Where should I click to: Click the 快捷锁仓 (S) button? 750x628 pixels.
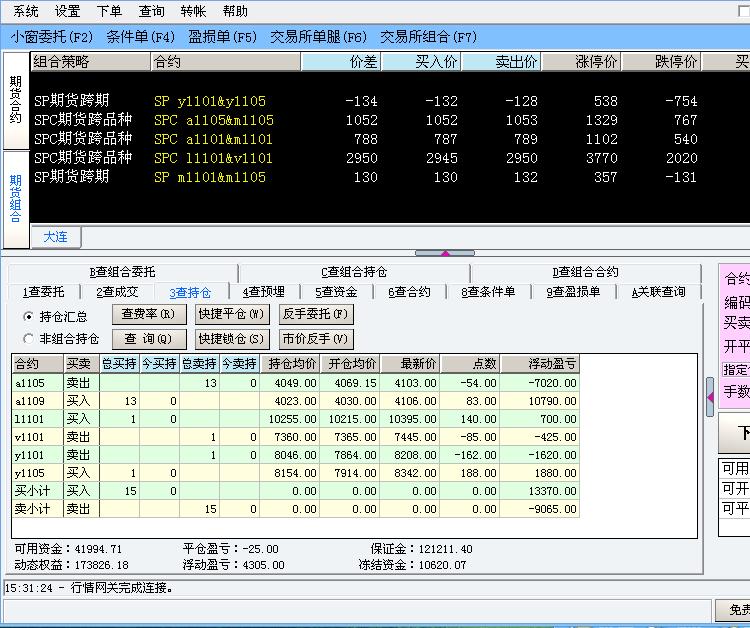[232, 339]
